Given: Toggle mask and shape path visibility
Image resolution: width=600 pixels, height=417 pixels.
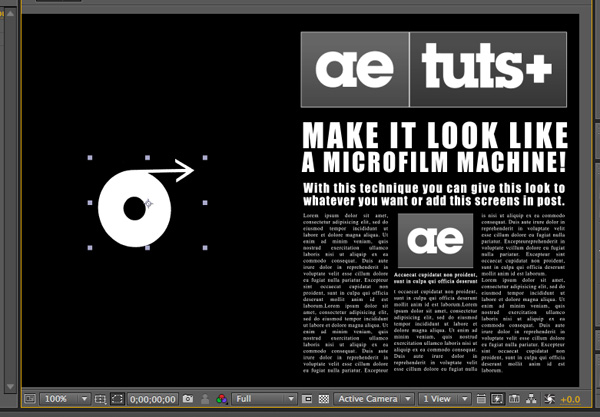Looking at the screenshot, I should pyautogui.click(x=117, y=399).
